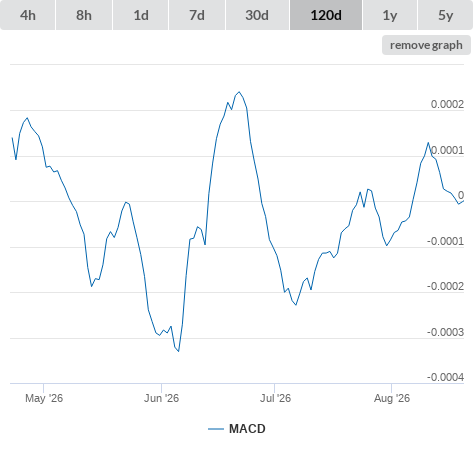Show the 5y time range
Image resolution: width=474 pixels, height=455 pixels.
[x=445, y=15]
